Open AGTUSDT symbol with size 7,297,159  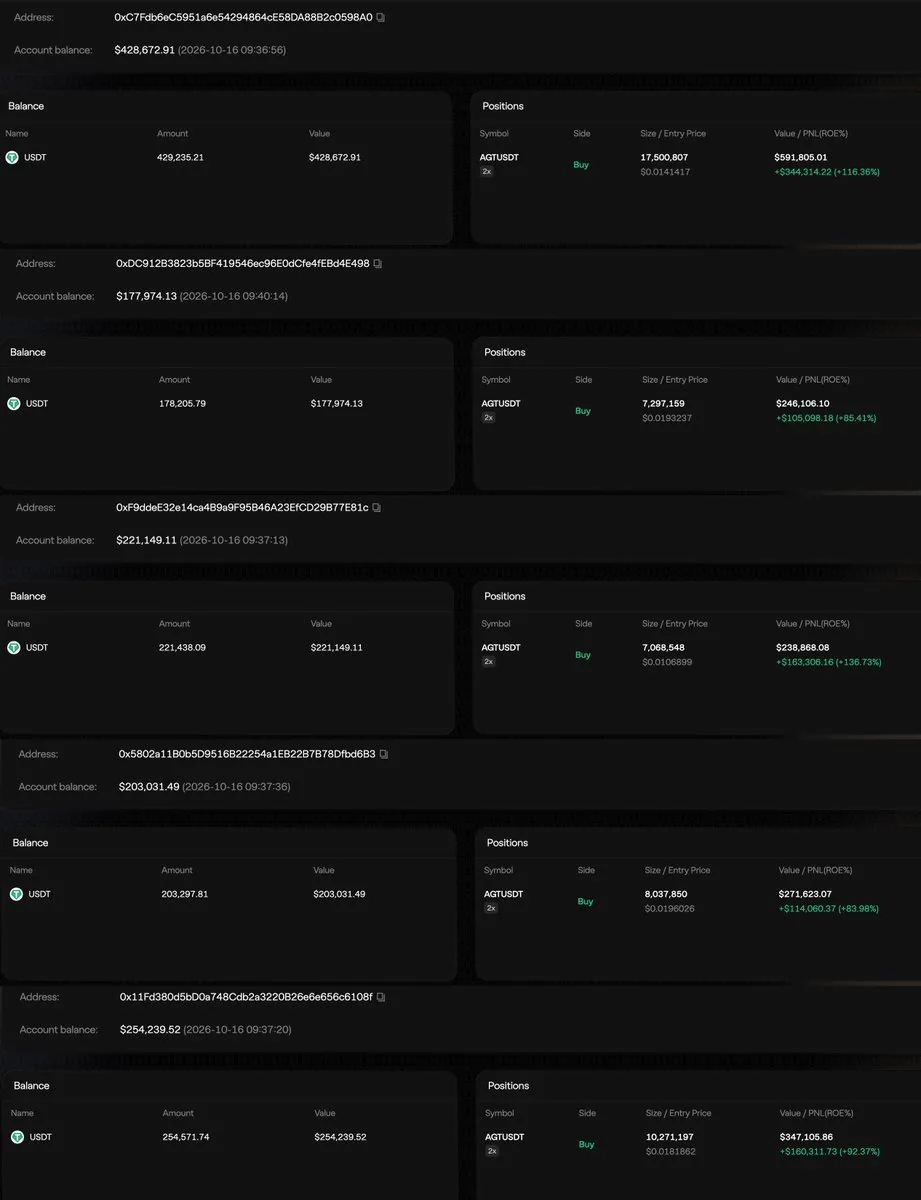pos(501,403)
